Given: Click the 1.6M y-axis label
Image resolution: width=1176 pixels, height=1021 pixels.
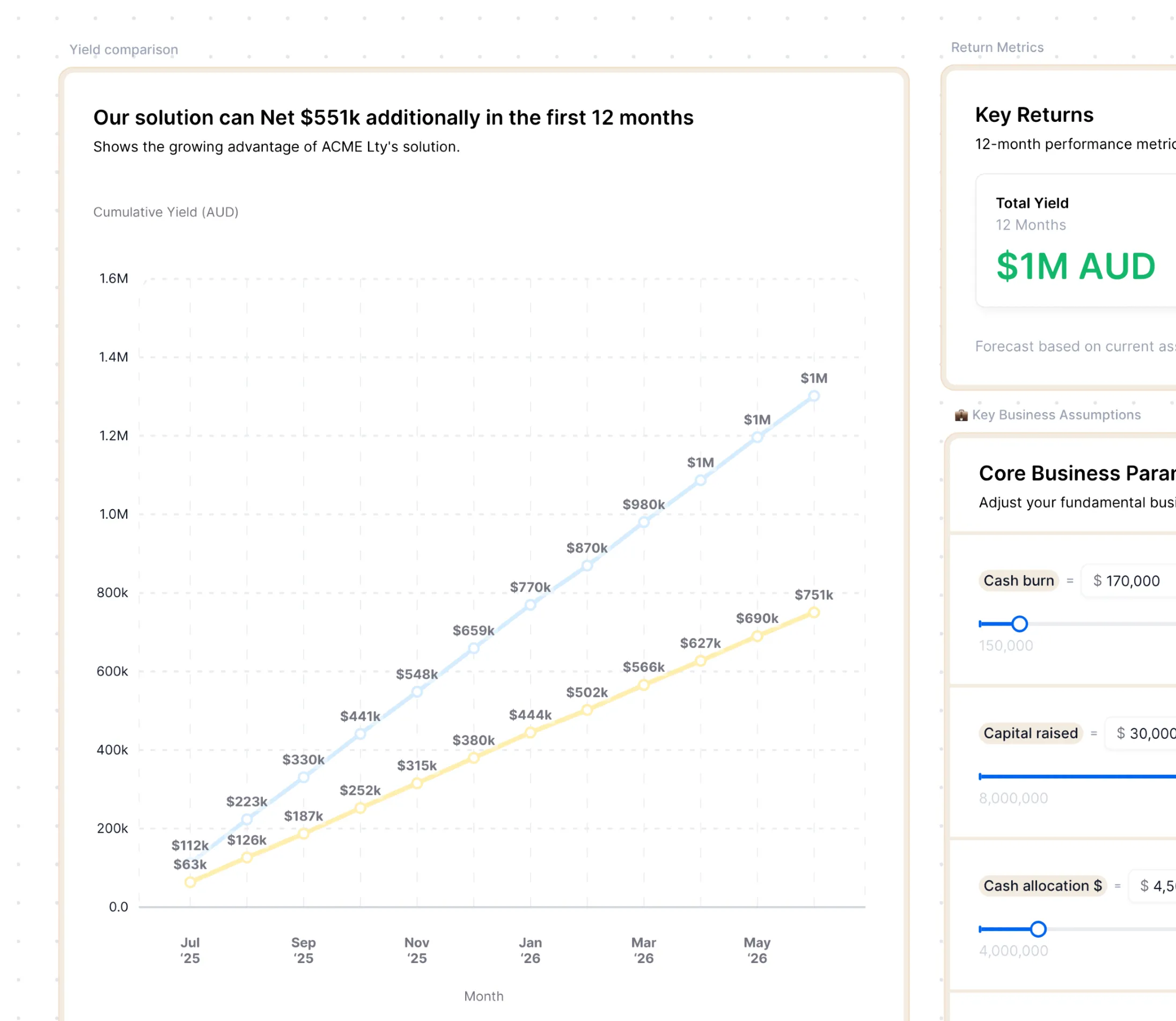Looking at the screenshot, I should [113, 278].
